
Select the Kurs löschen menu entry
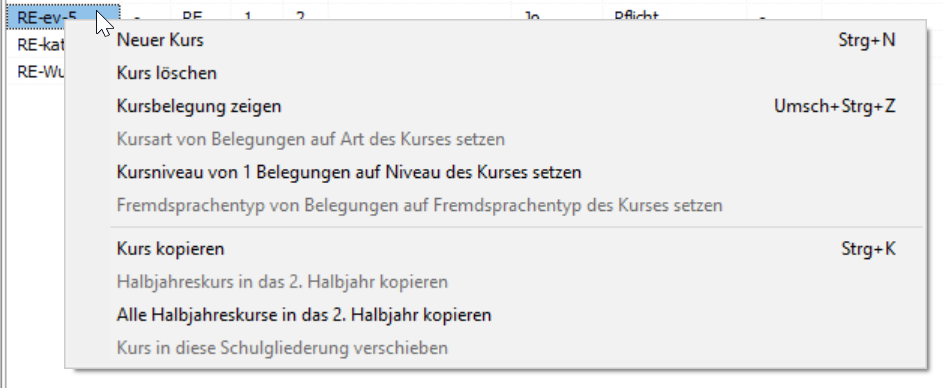(167, 73)
